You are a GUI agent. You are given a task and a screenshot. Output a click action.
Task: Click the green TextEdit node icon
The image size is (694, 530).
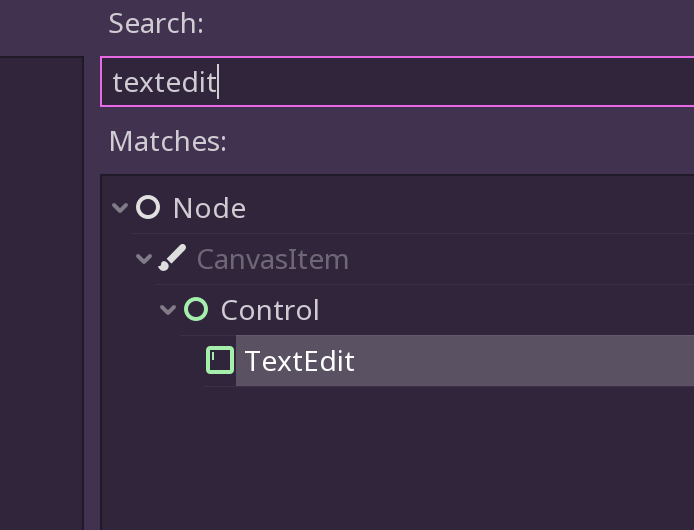[220, 360]
